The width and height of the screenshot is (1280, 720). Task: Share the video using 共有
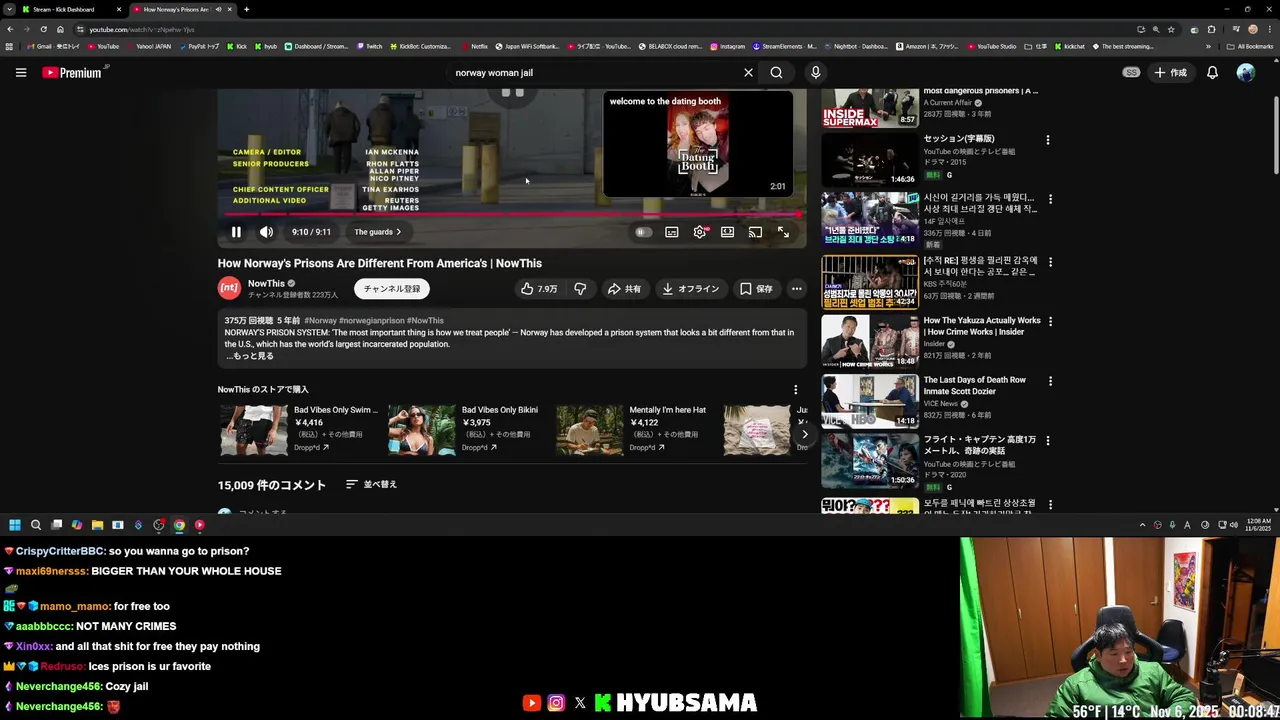[624, 289]
